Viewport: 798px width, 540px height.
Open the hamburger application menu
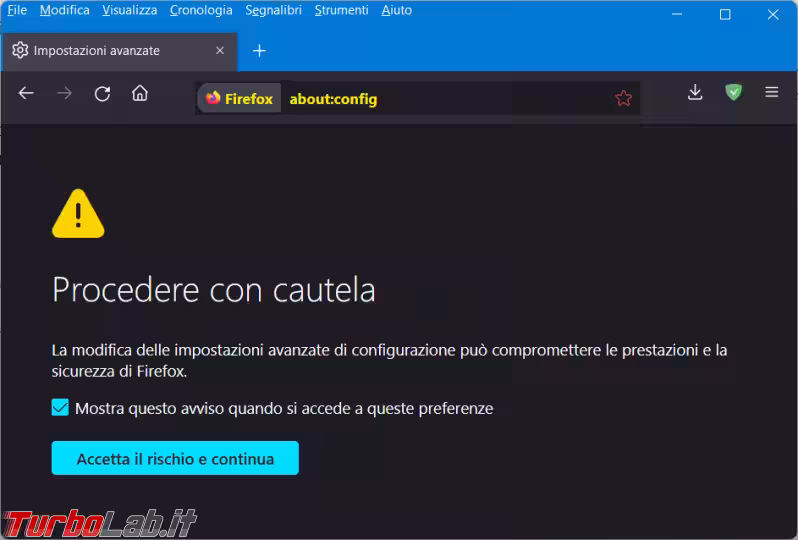click(772, 92)
